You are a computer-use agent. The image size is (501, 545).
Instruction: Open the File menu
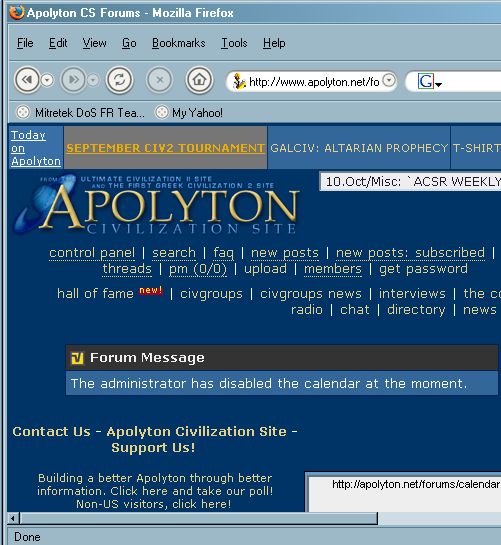click(25, 43)
